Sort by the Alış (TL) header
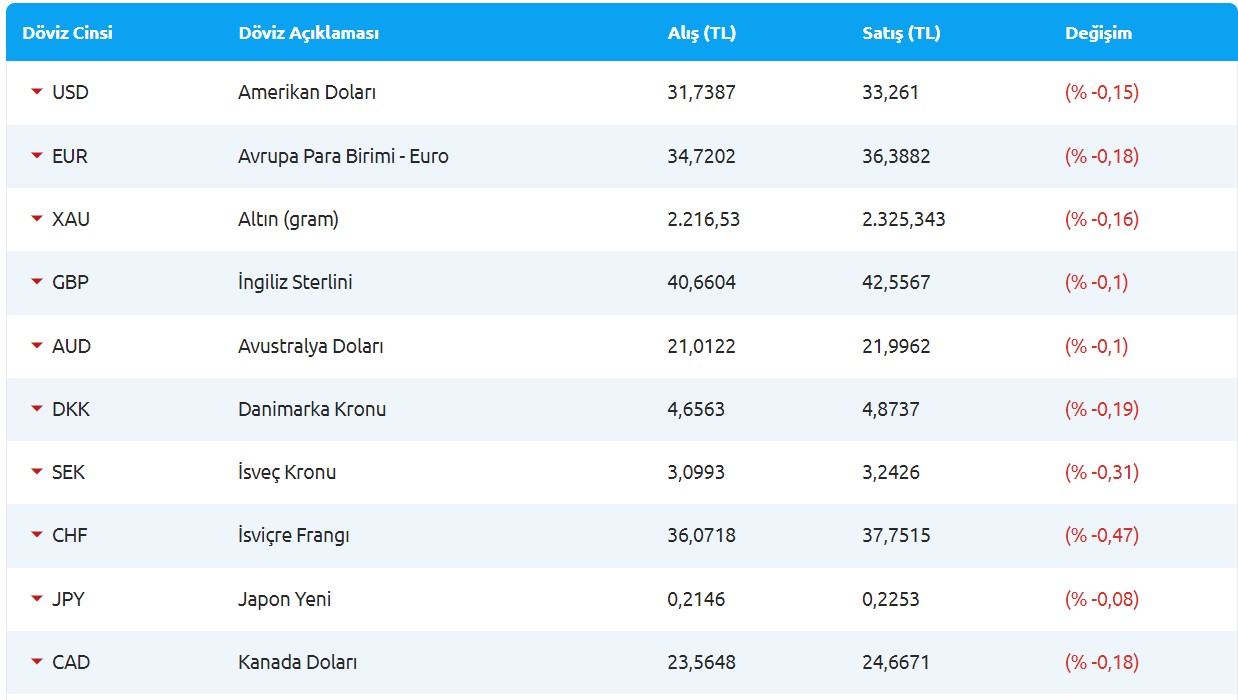 (701, 33)
